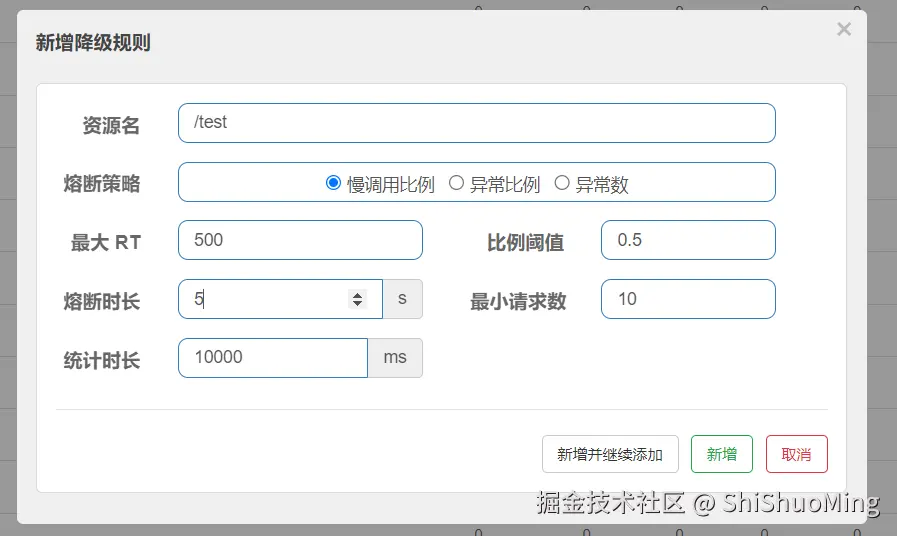The width and height of the screenshot is (897, 536).
Task: Click the 比例阈值 field with 0.5
Action: (688, 240)
